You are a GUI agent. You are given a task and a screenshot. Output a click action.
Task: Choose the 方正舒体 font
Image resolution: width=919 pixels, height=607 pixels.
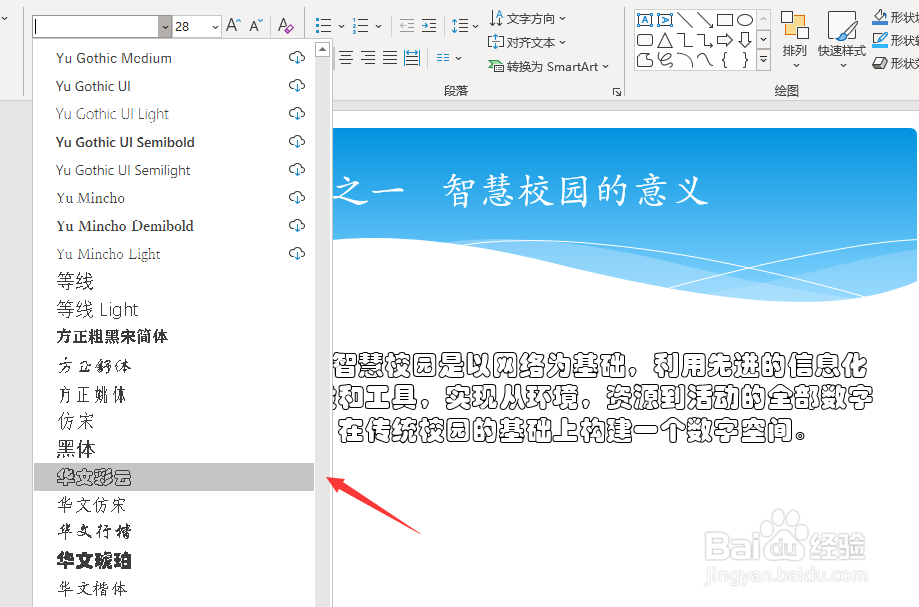click(x=174, y=366)
